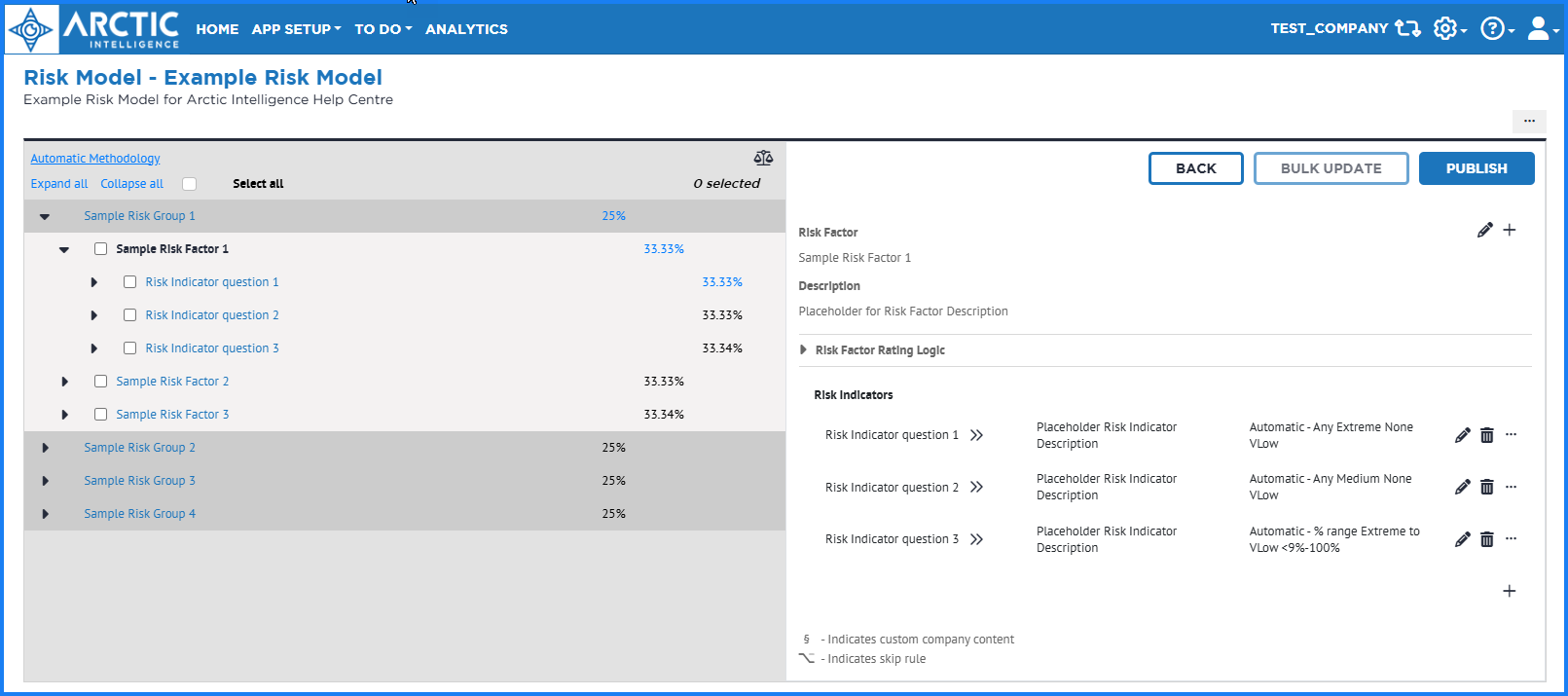Open more options for Risk Indicator question 1
The height and width of the screenshot is (696, 1568).
(1511, 435)
